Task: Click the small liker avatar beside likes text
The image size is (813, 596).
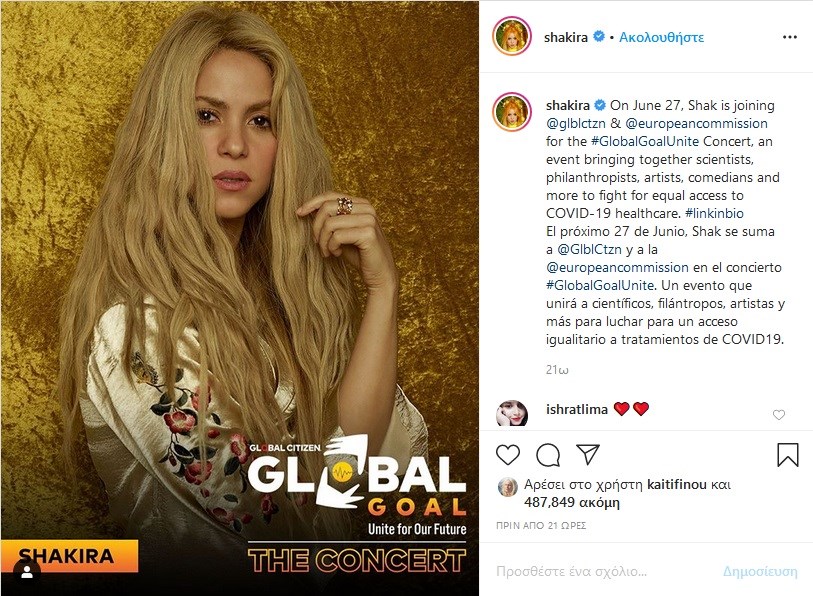Action: [x=508, y=487]
